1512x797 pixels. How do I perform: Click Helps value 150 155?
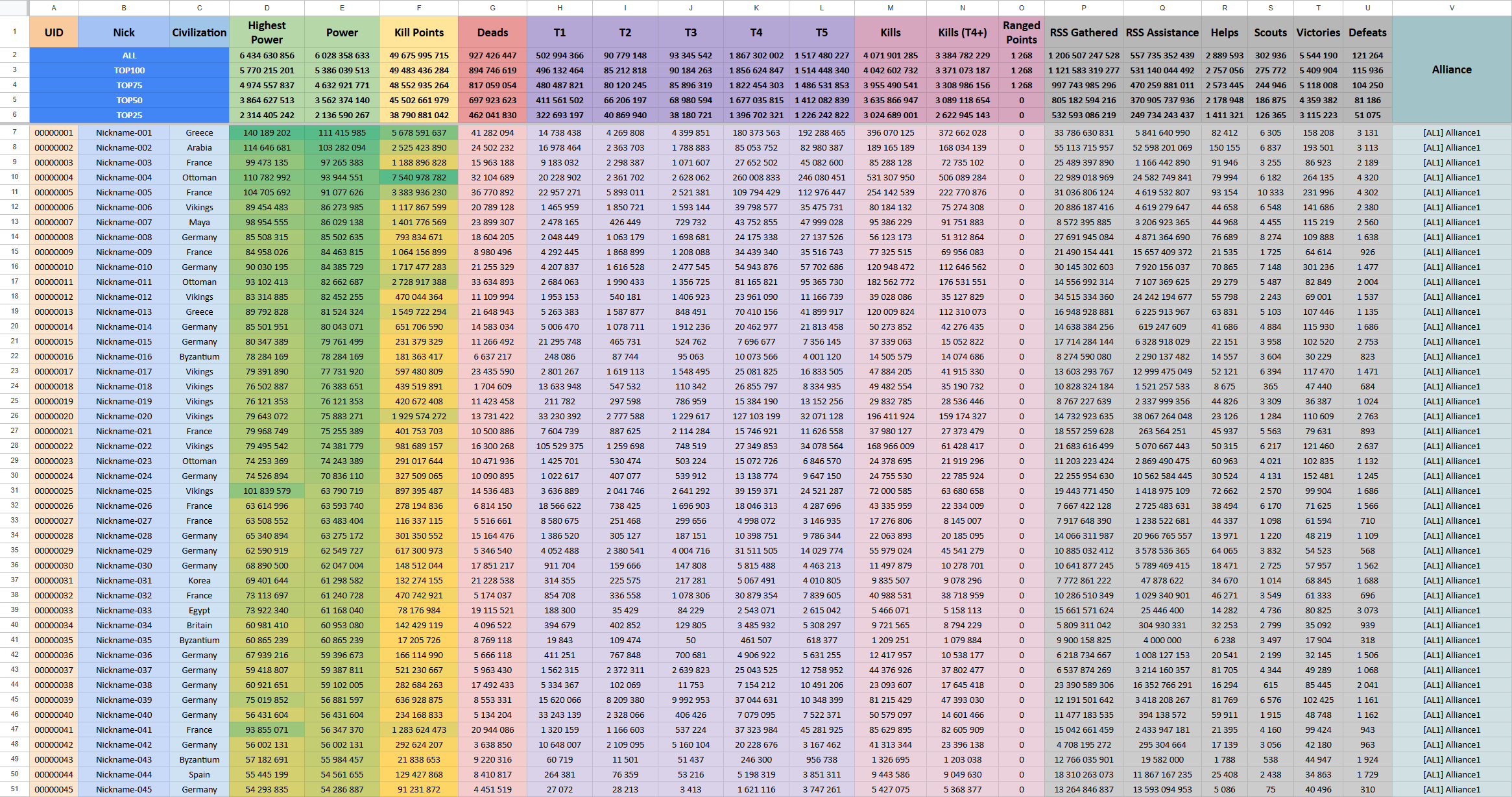1225,147
